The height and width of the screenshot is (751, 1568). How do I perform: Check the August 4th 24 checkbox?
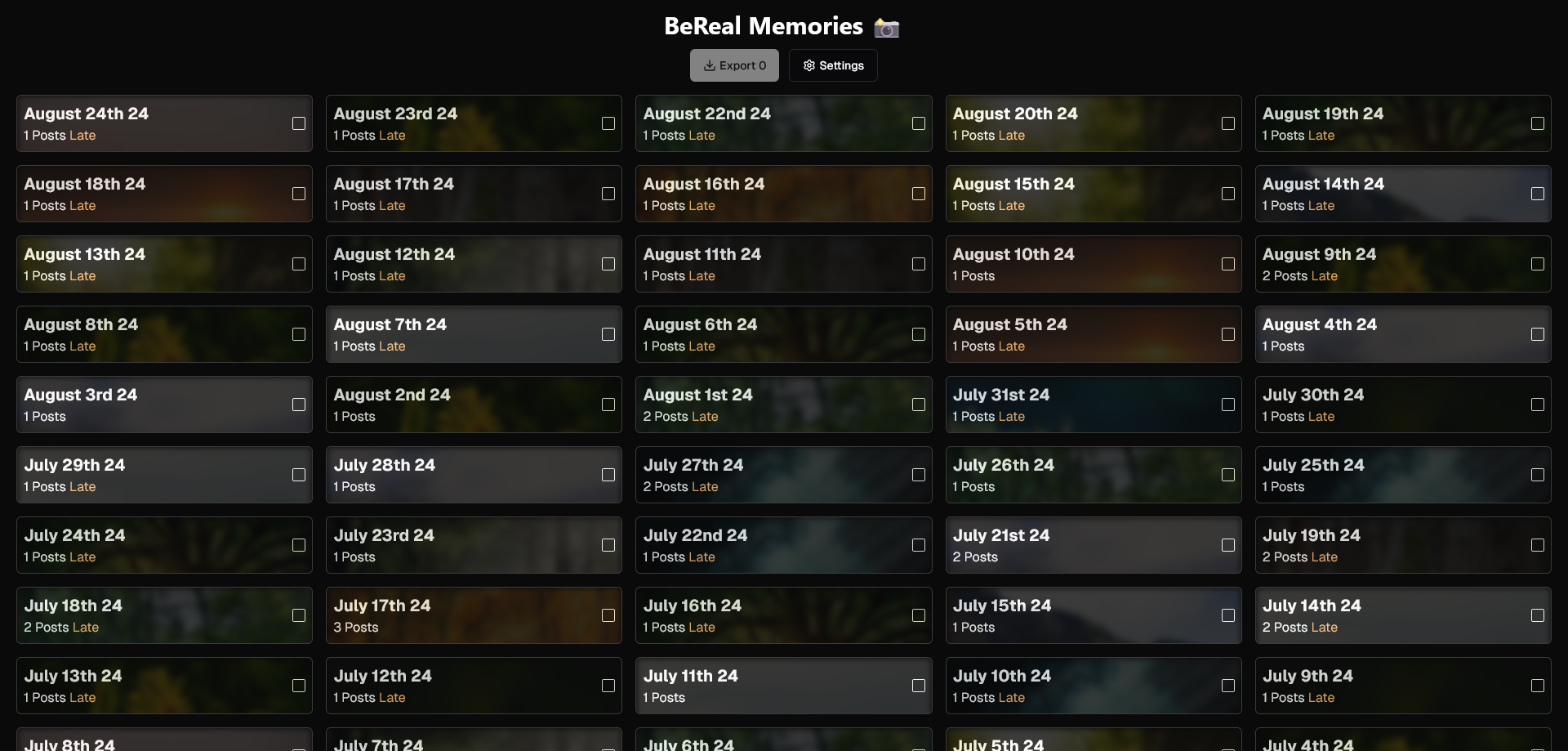click(1538, 334)
